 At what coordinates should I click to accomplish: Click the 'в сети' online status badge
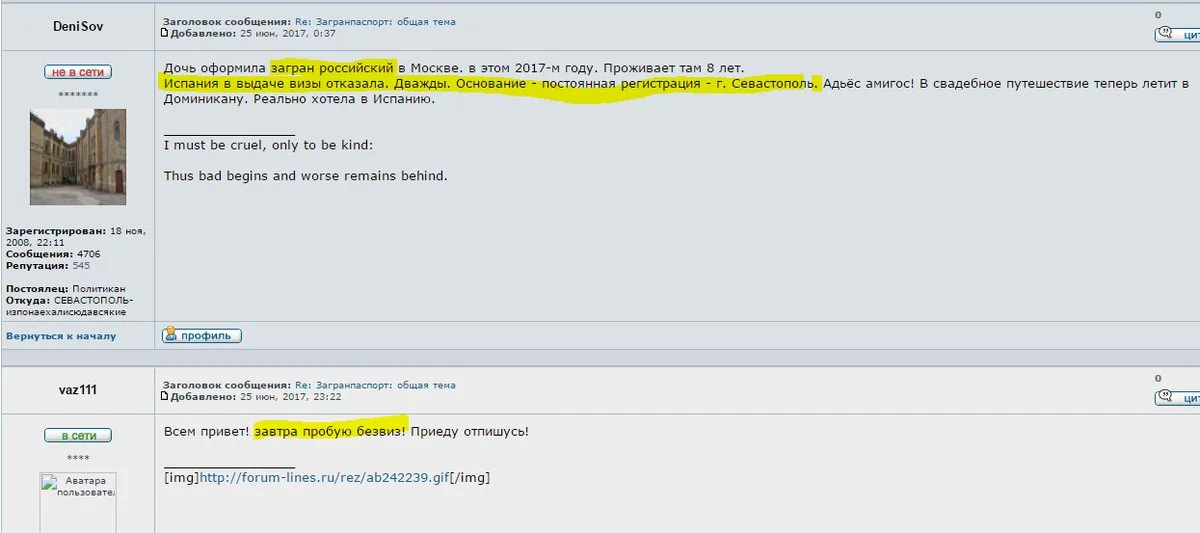78,436
